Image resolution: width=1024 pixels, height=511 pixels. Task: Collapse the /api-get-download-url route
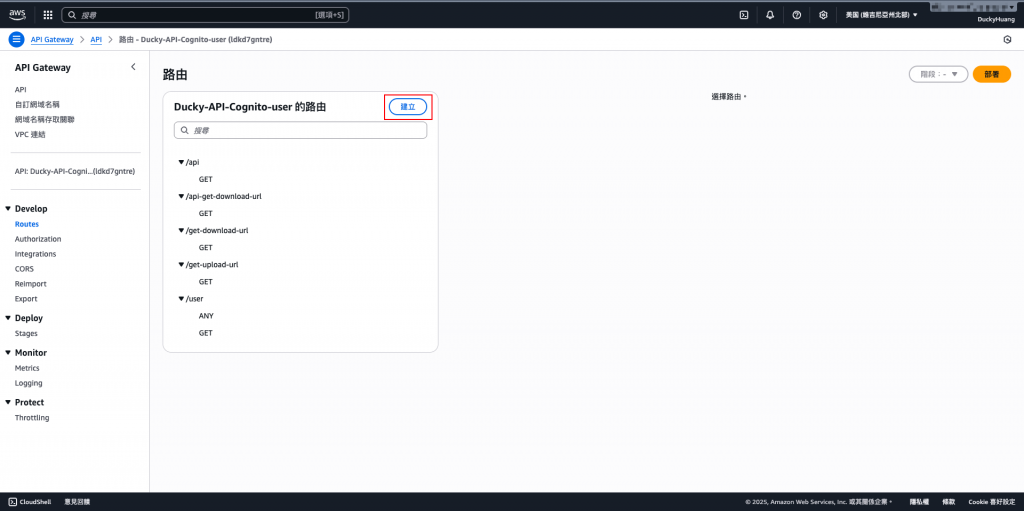[x=182, y=196]
